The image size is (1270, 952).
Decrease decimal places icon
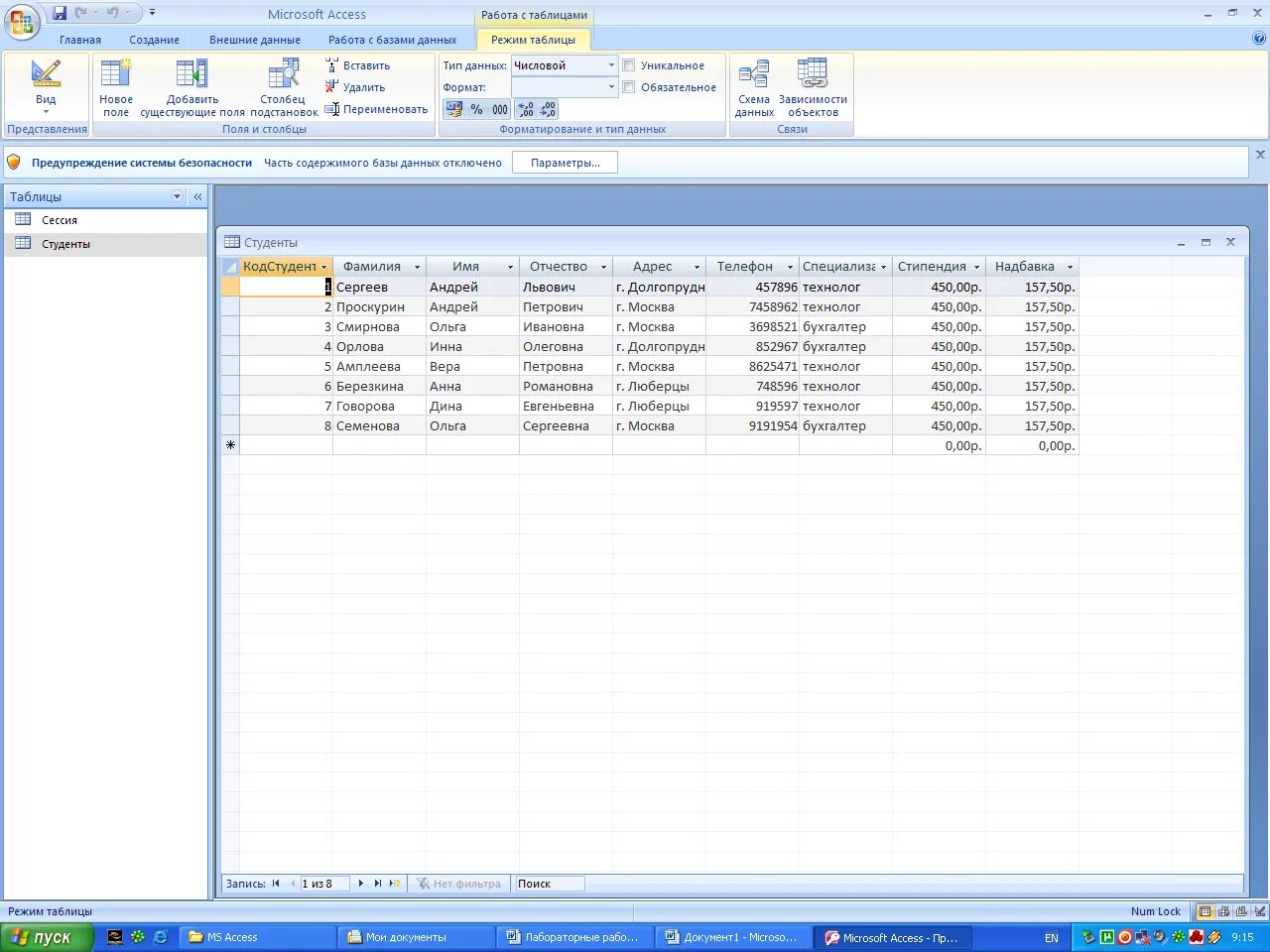(548, 109)
